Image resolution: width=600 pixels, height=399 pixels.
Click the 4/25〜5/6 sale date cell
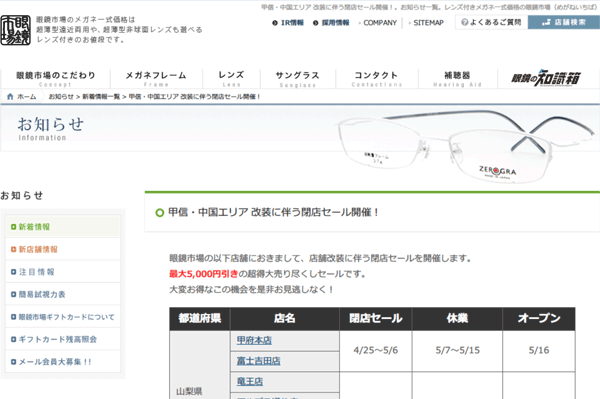pyautogui.click(x=375, y=350)
